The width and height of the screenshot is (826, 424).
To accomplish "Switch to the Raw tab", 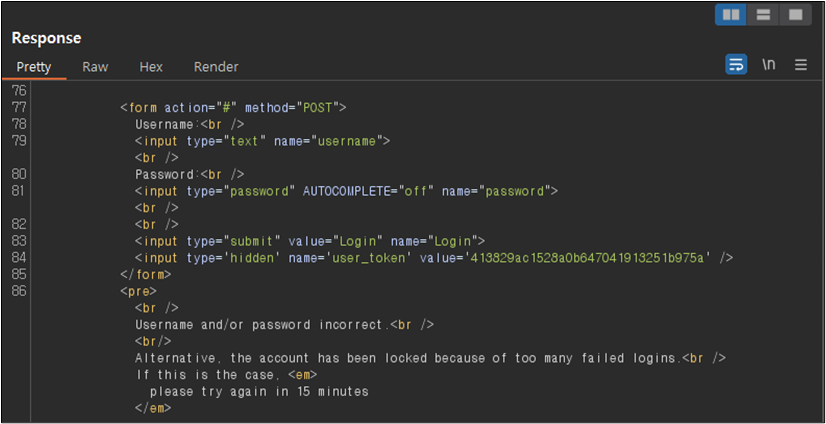I will click(95, 67).
